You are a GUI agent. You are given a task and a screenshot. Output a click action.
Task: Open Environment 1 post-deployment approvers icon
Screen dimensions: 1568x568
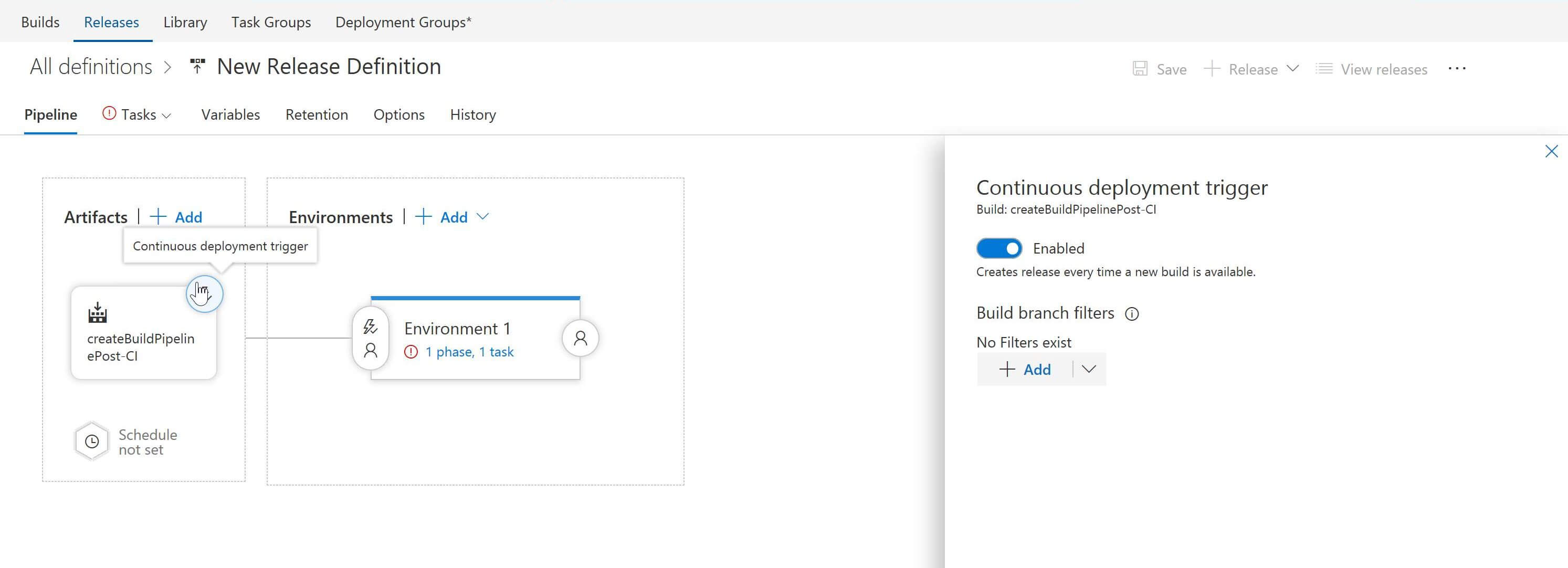click(580, 339)
